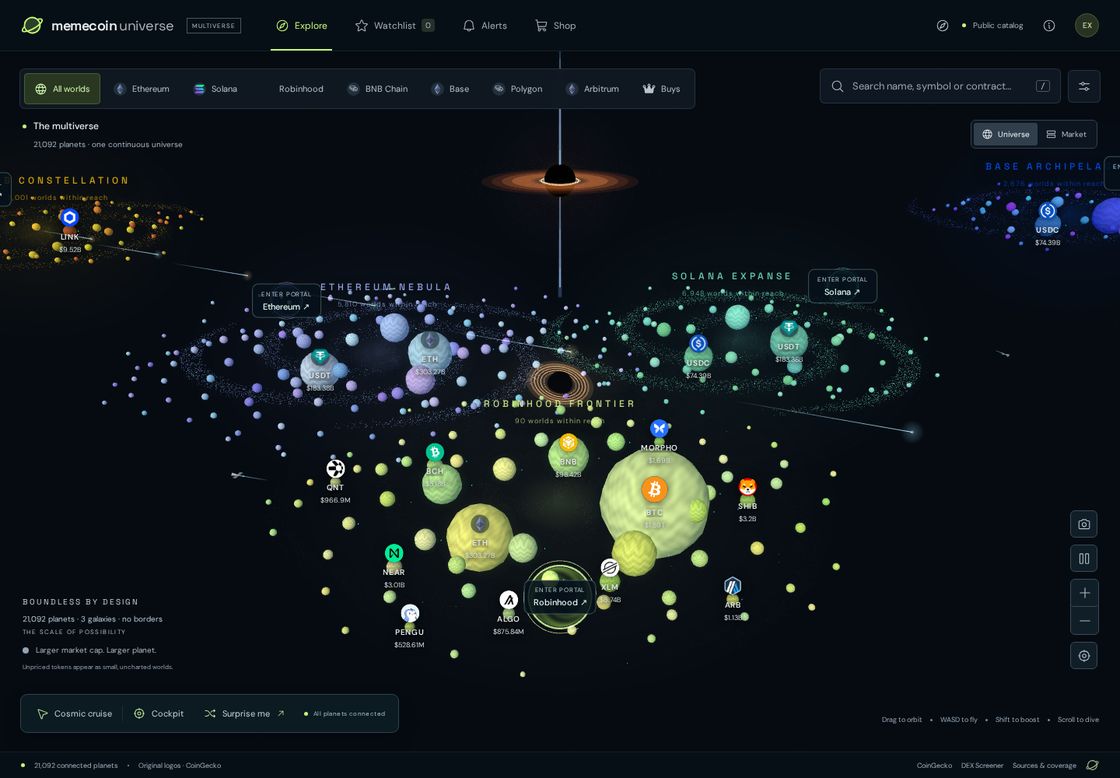1120x778 pixels.
Task: Open the EX user avatar menu
Action: click(1087, 26)
